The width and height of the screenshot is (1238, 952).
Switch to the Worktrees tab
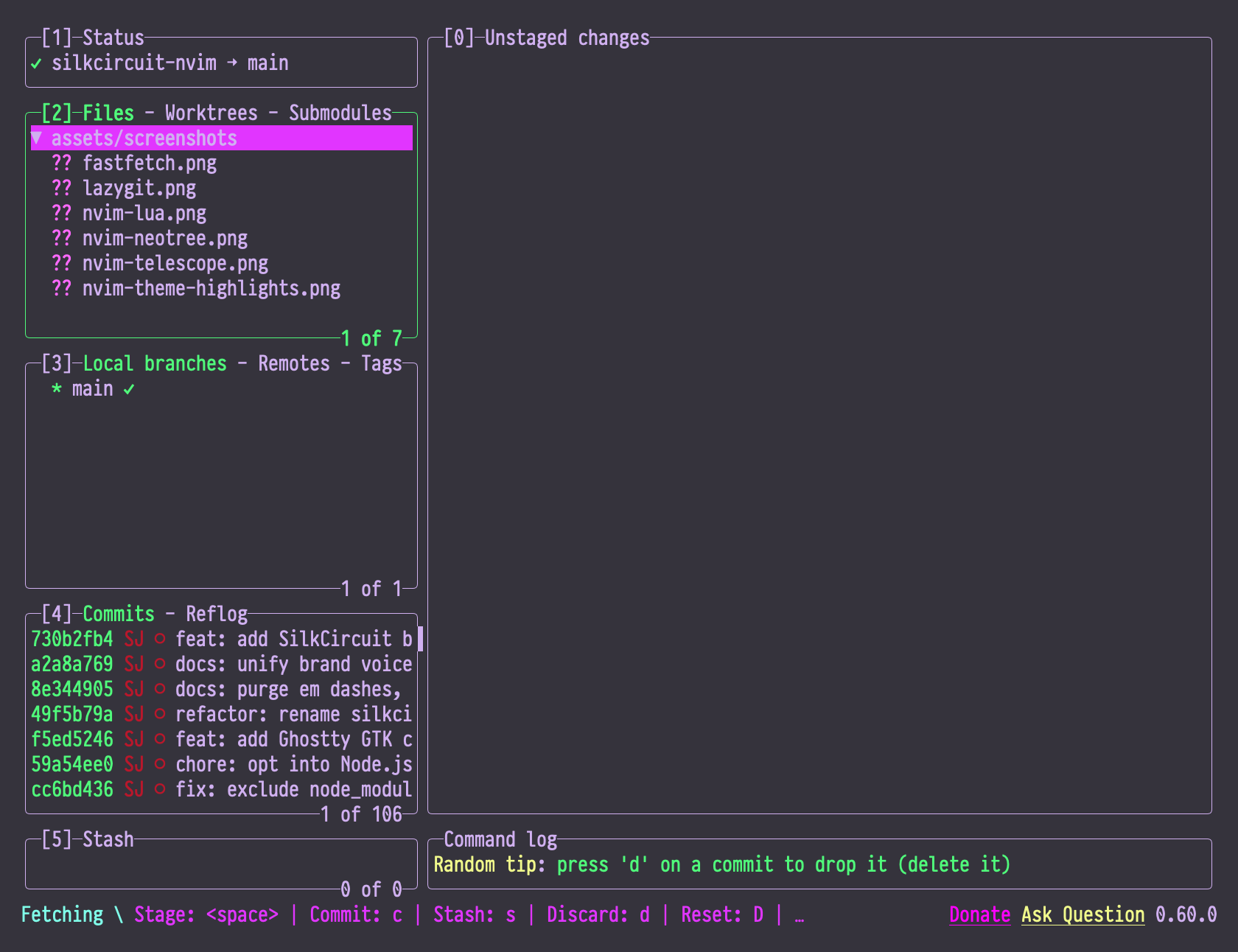[x=211, y=113]
